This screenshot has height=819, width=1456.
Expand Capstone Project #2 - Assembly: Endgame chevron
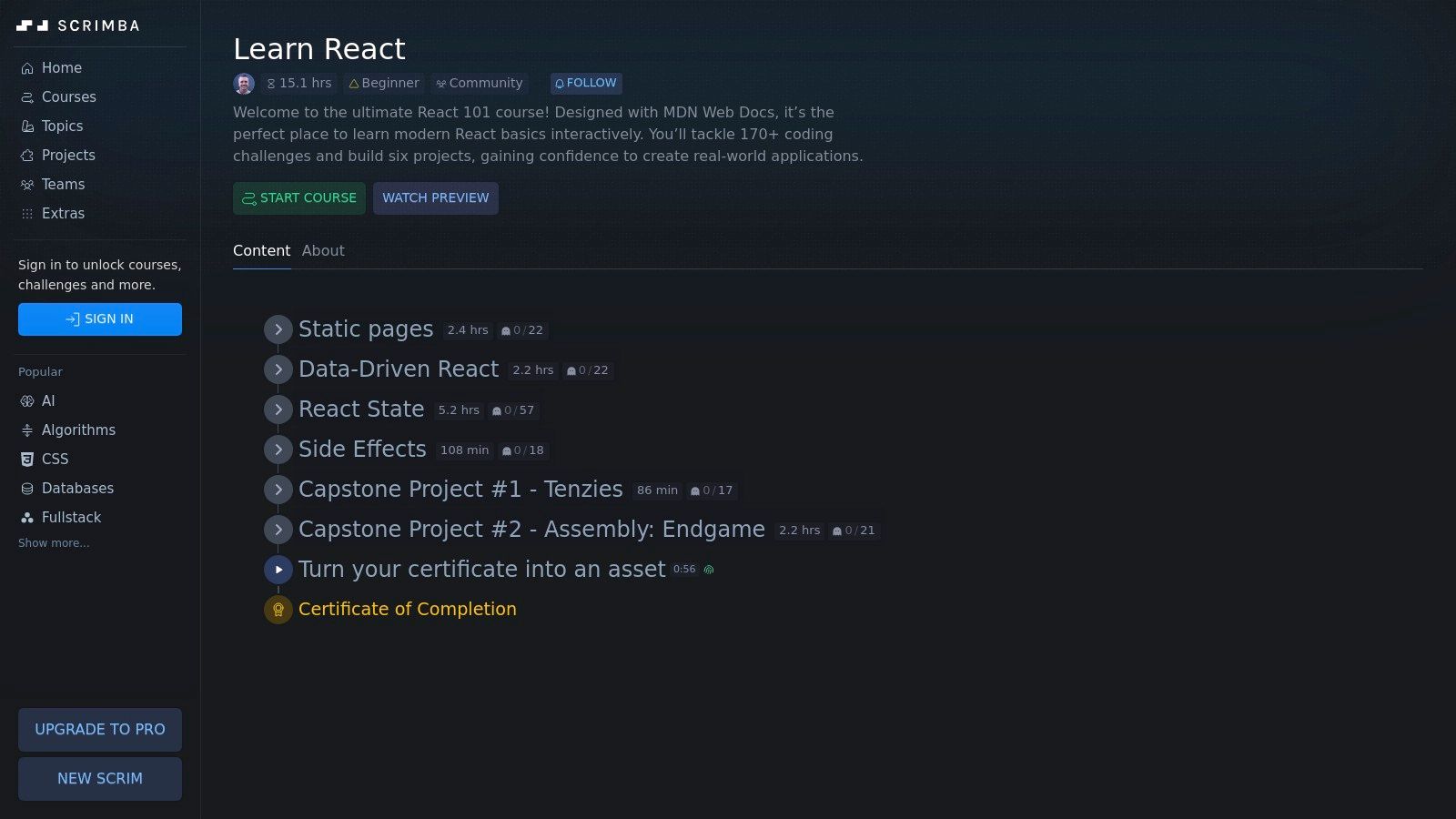(x=278, y=530)
